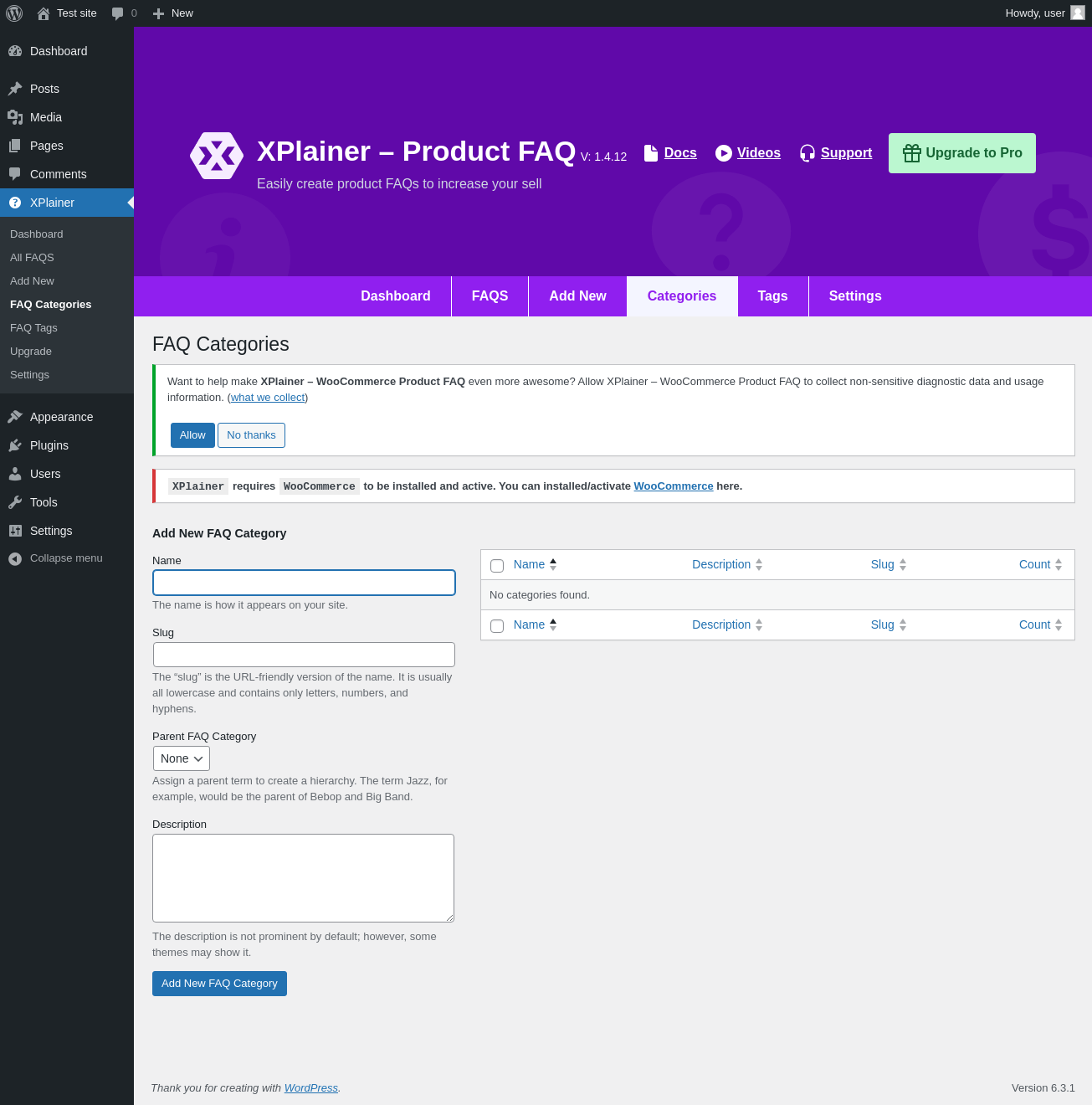Click the Add New FAQ Category button
The height and width of the screenshot is (1105, 1092).
pyautogui.click(x=219, y=984)
